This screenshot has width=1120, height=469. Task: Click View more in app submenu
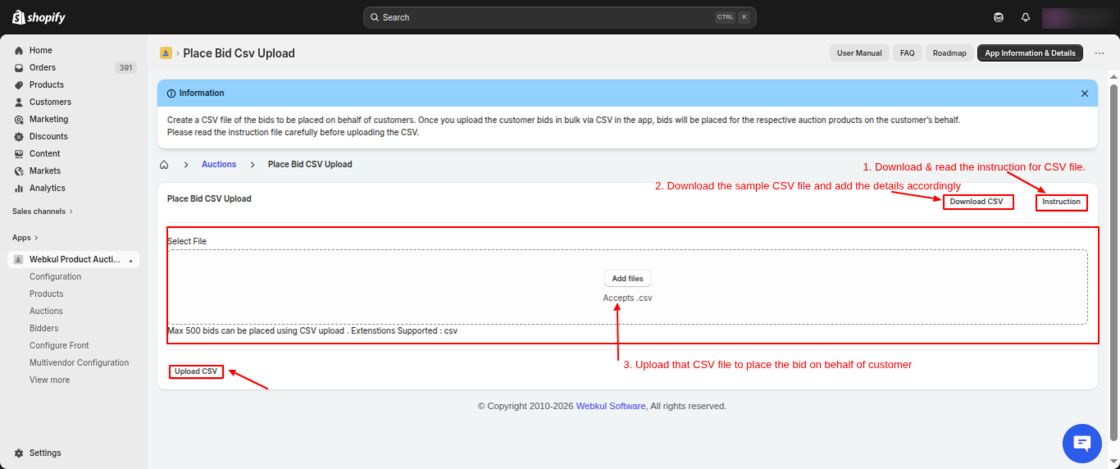(49, 380)
